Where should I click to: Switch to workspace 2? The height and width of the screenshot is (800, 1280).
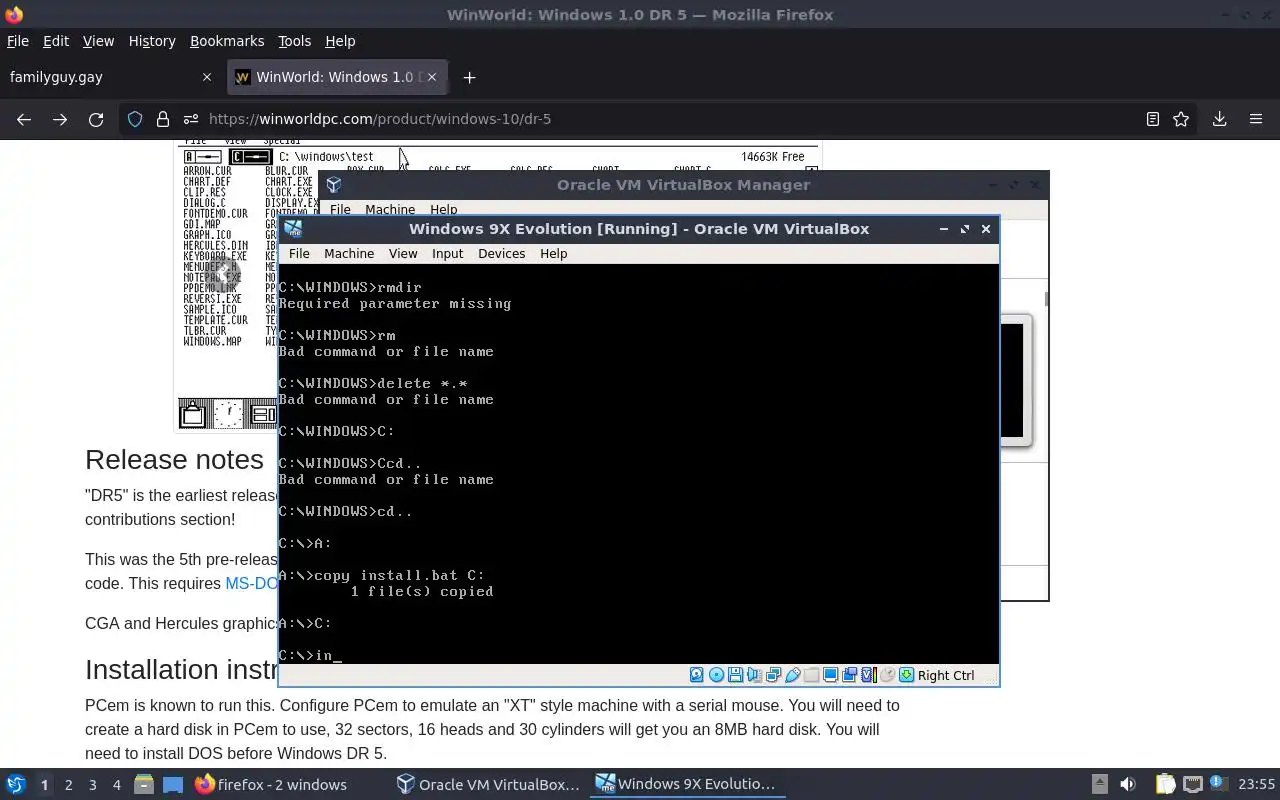point(68,785)
